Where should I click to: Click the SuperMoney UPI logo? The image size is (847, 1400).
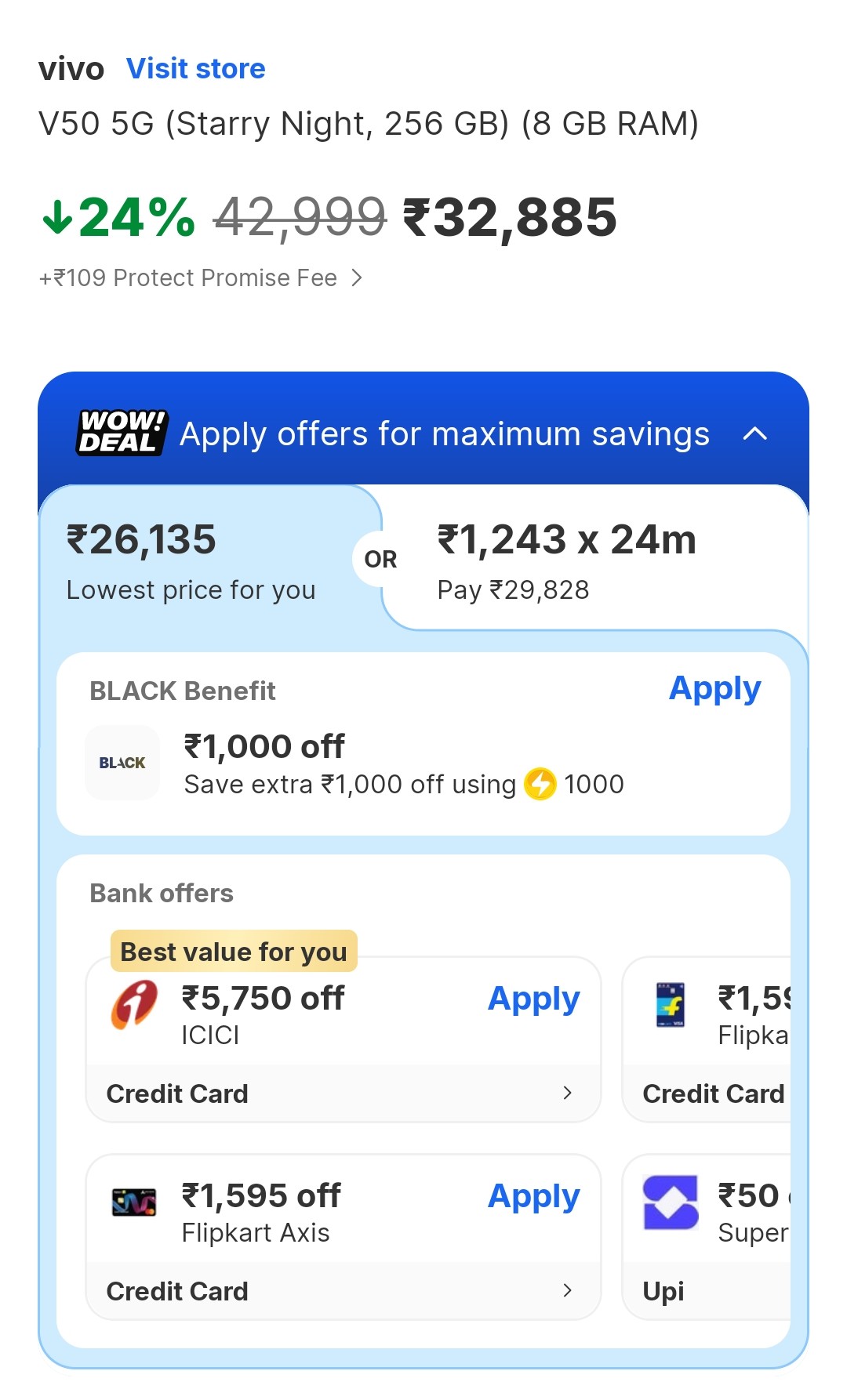671,1202
